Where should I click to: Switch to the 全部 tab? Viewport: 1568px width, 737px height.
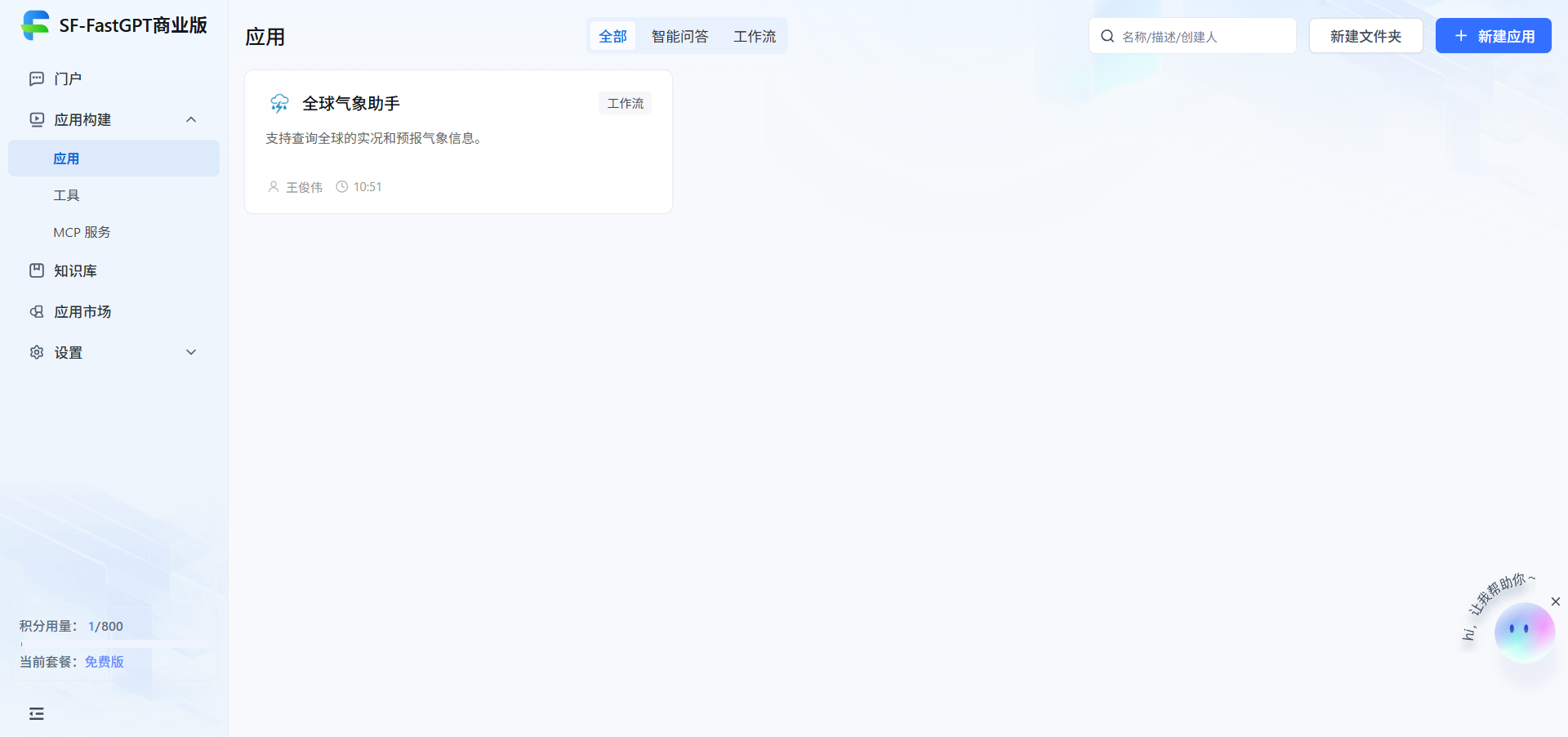pyautogui.click(x=612, y=36)
